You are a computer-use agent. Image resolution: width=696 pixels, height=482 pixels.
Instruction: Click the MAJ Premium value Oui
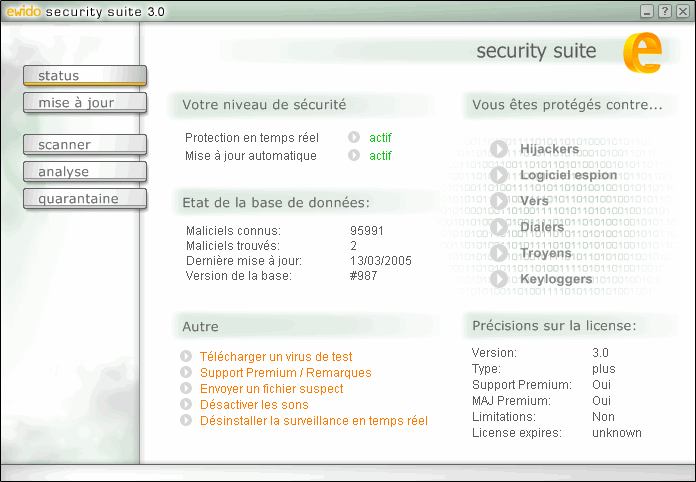601,401
